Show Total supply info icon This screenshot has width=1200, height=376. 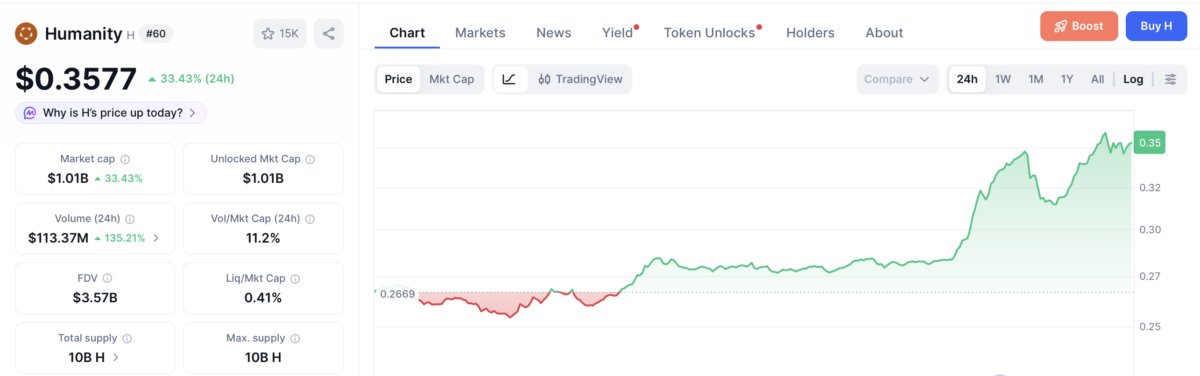pyautogui.click(x=127, y=338)
